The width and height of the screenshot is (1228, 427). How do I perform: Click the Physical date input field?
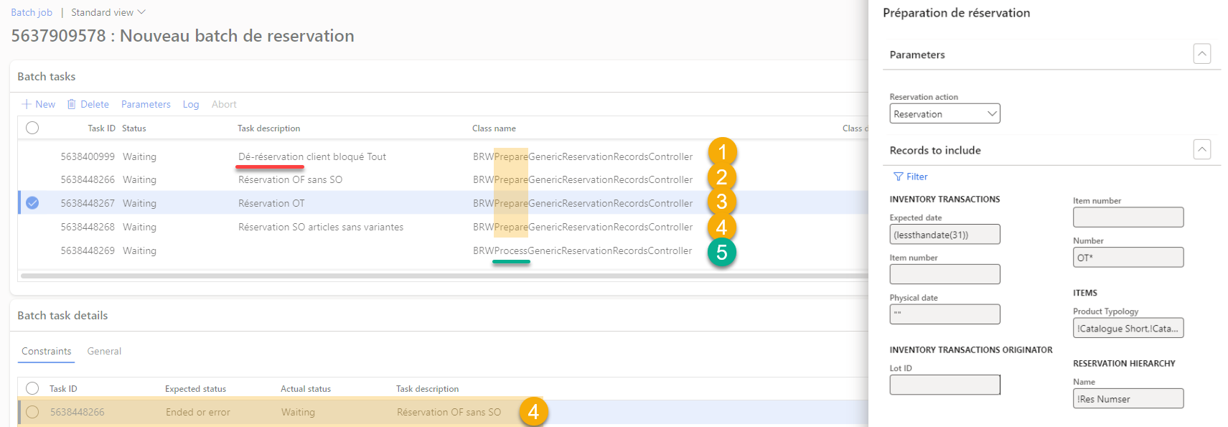[945, 314]
